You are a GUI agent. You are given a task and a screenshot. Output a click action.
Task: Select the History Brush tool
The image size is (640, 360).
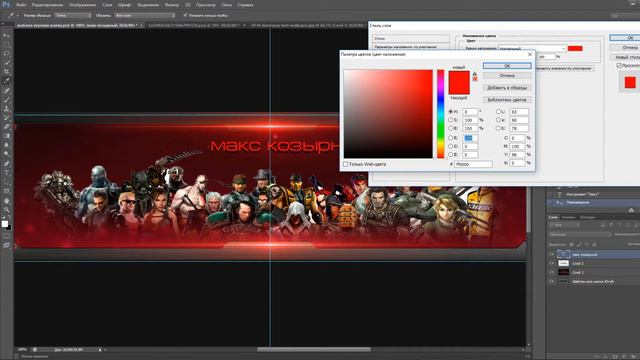pyautogui.click(x=6, y=118)
